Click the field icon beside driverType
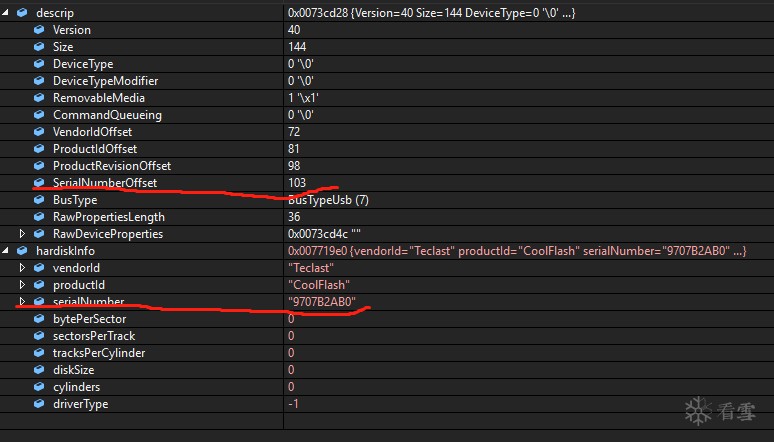Image resolution: width=774 pixels, height=442 pixels. (39, 403)
